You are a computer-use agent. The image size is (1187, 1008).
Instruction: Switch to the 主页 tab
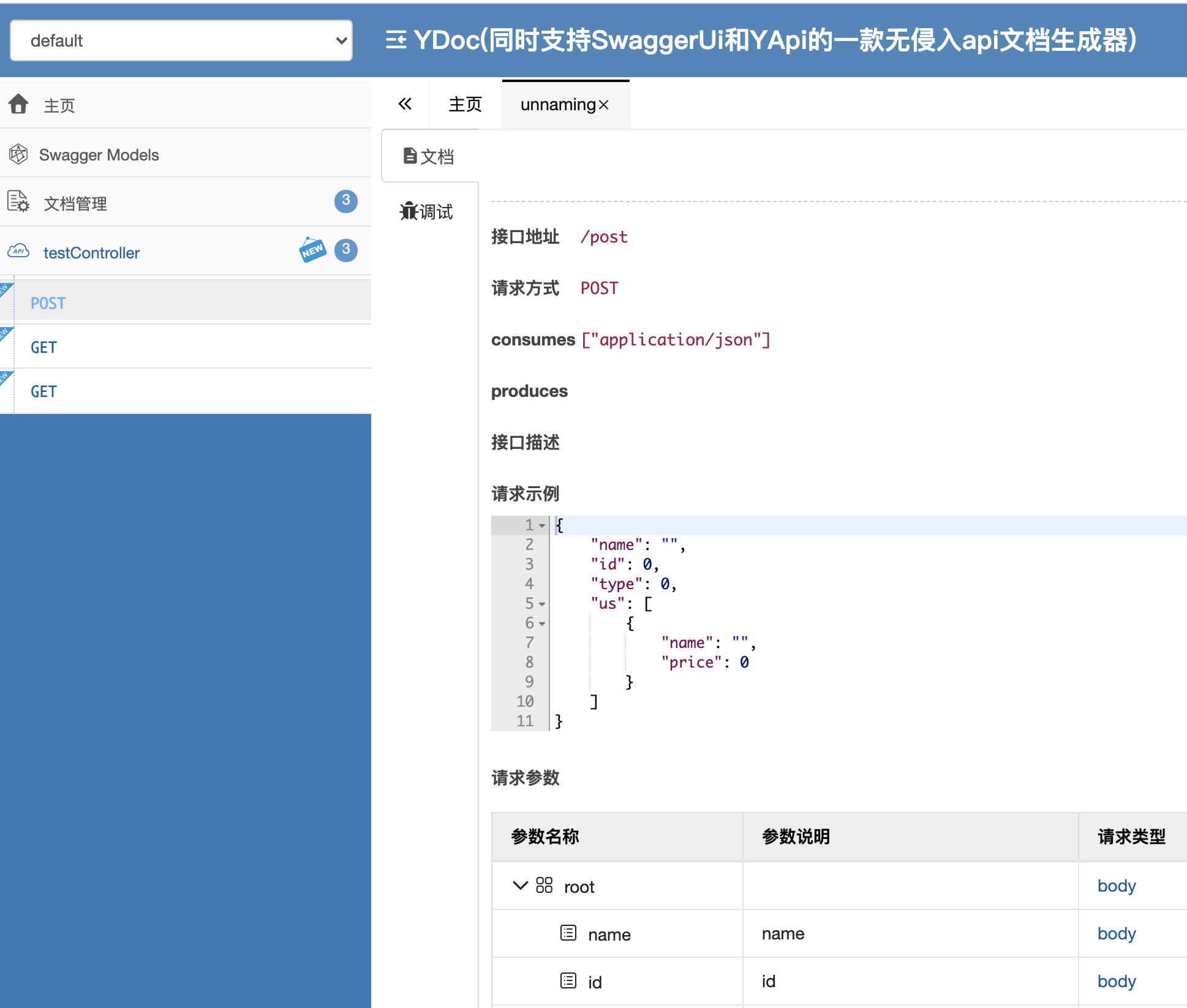[464, 104]
